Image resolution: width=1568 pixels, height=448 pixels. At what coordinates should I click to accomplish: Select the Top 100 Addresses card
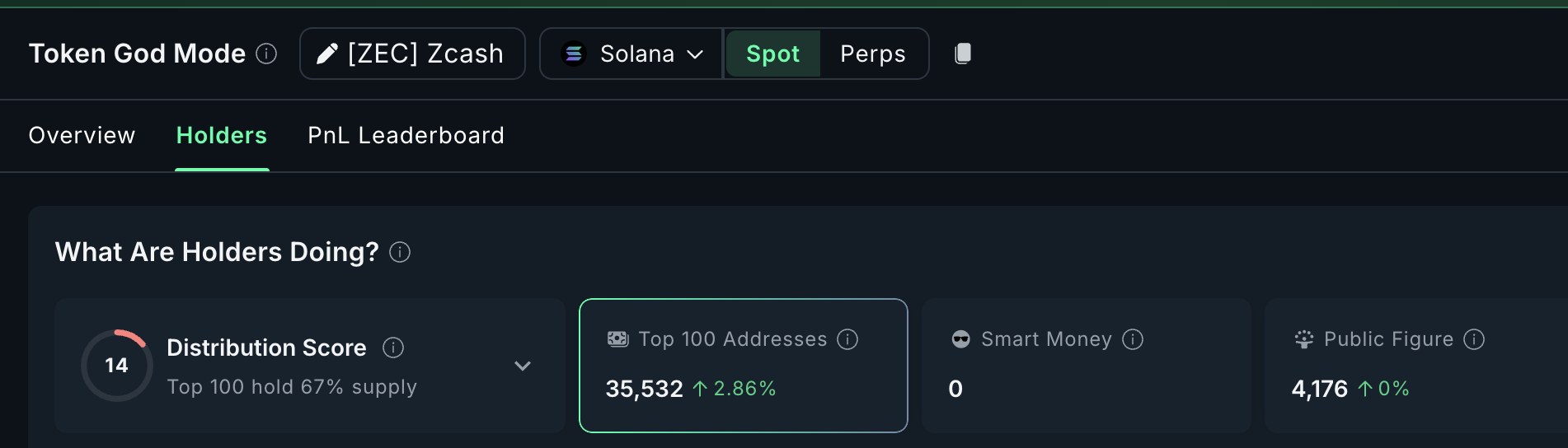point(743,366)
